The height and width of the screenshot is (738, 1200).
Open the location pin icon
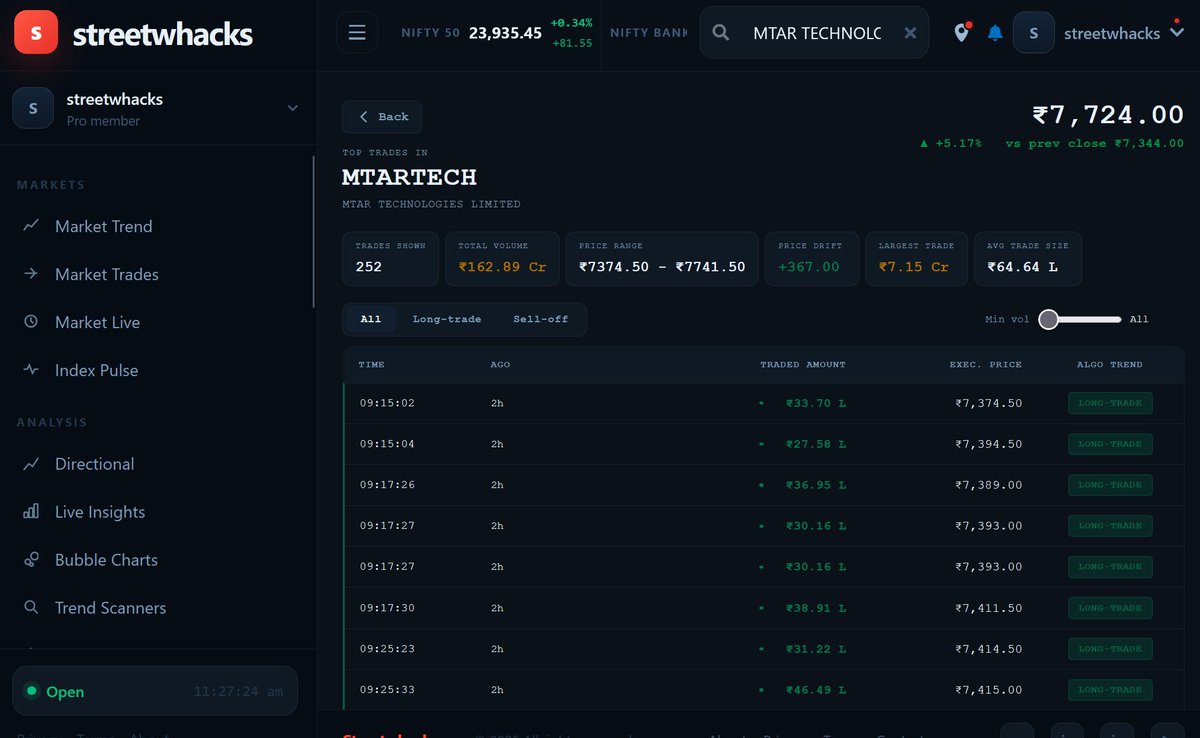(961, 33)
